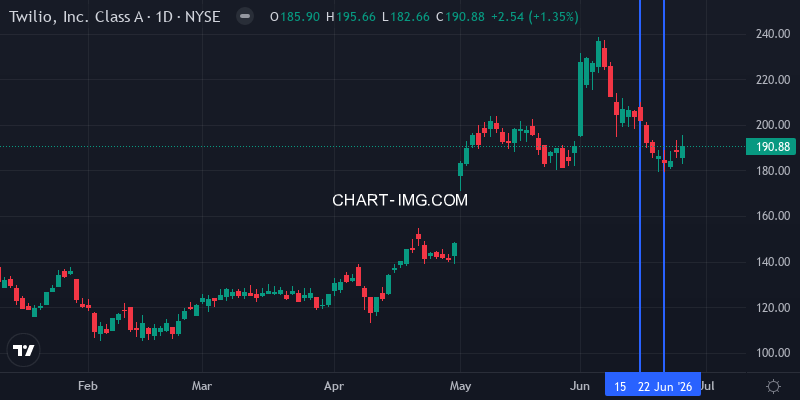
Task: Click the 160.00 price axis label
Action: tap(773, 216)
